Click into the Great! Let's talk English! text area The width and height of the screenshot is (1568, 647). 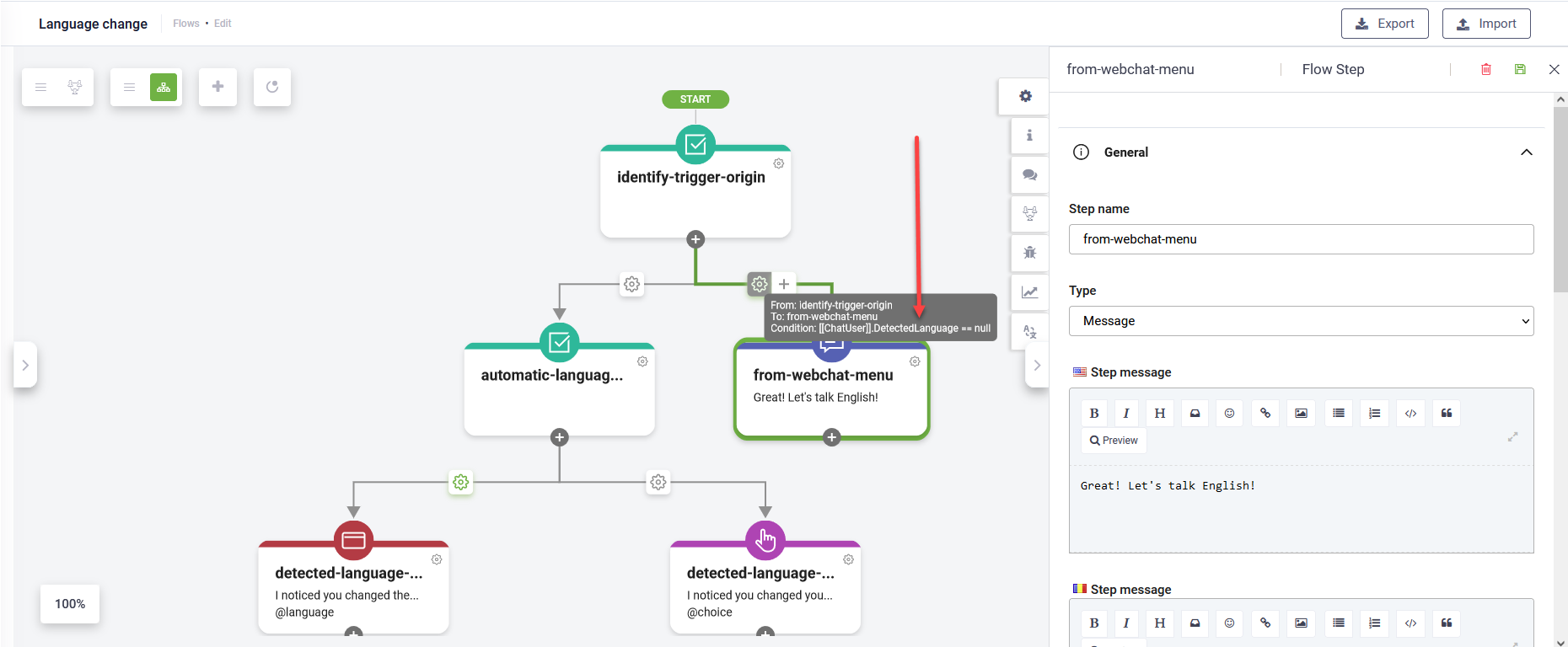[1301, 509]
